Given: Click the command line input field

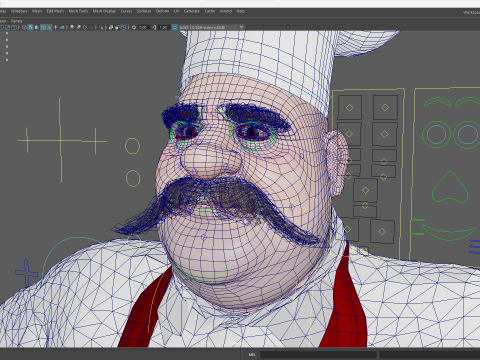Looking at the screenshot, I should [x=318, y=354].
